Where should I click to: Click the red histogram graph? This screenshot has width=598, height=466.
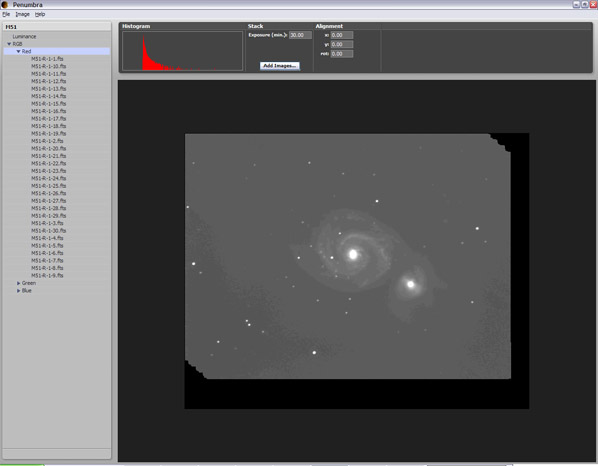pyautogui.click(x=182, y=51)
